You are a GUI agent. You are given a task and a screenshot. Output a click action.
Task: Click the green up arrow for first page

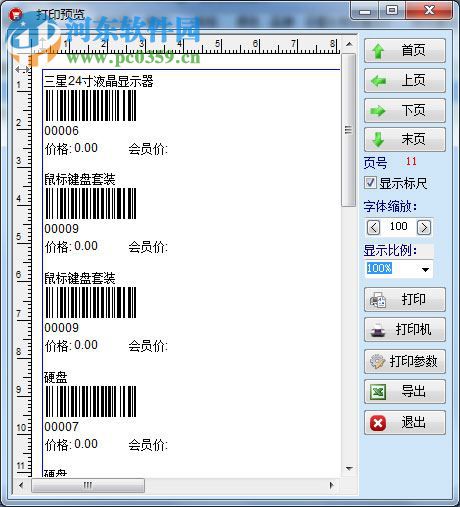click(378, 51)
